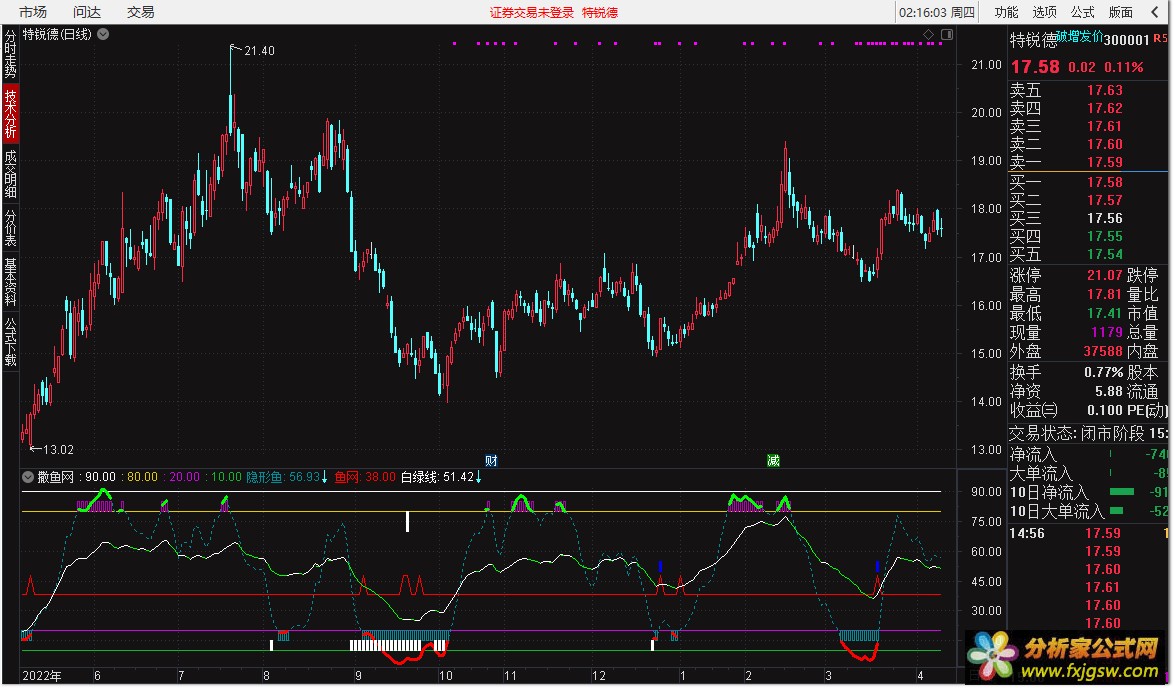
Task: Expand the 撒鱼网 indicator dropdown
Action: point(28,477)
